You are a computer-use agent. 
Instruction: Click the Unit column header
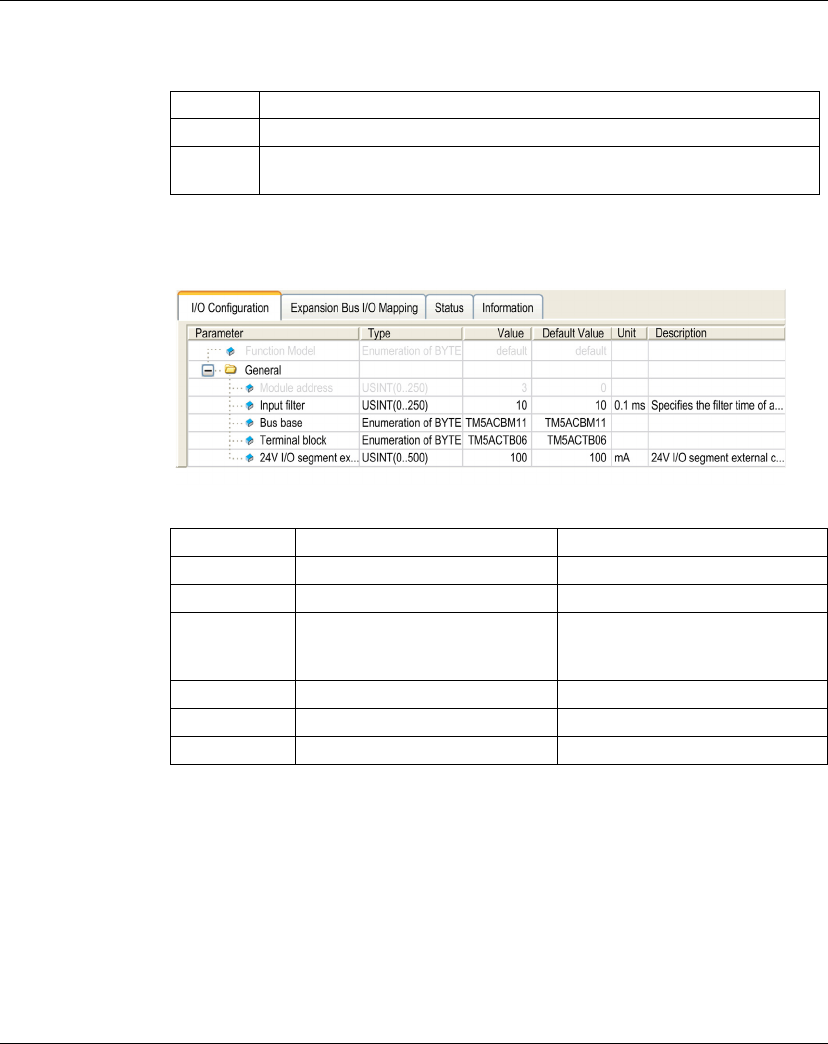pos(630,333)
